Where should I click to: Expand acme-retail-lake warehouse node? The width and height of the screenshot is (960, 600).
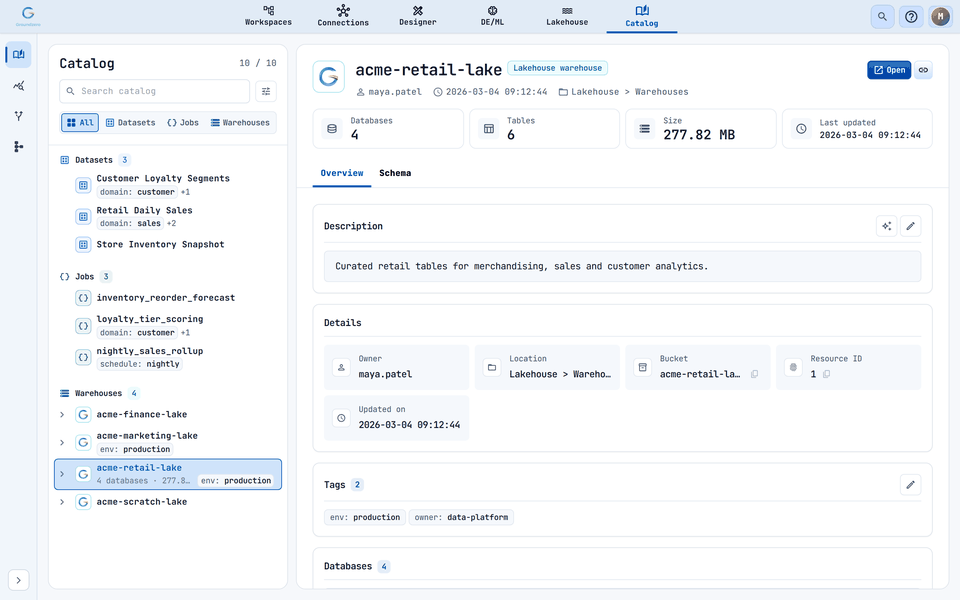point(62,474)
